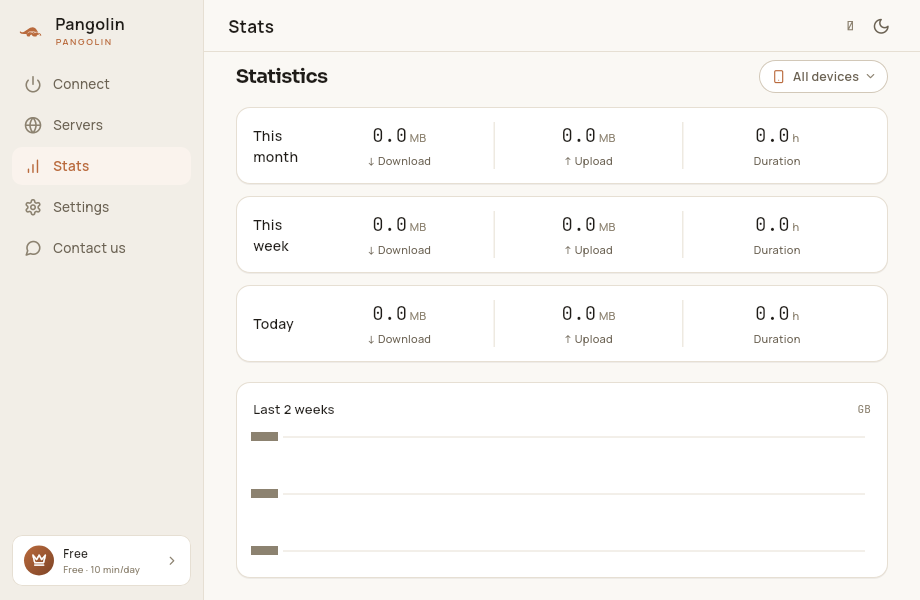Click the Today label
Viewport: 920px width, 600px height.
[273, 324]
